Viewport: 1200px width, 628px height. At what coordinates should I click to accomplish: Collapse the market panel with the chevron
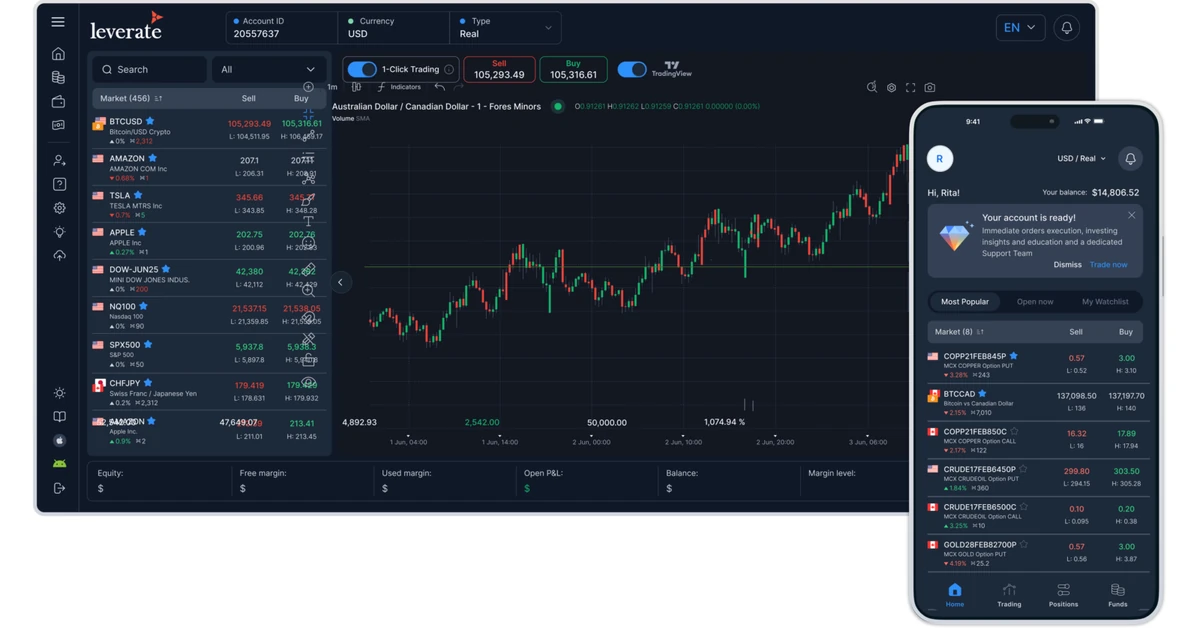coord(340,282)
